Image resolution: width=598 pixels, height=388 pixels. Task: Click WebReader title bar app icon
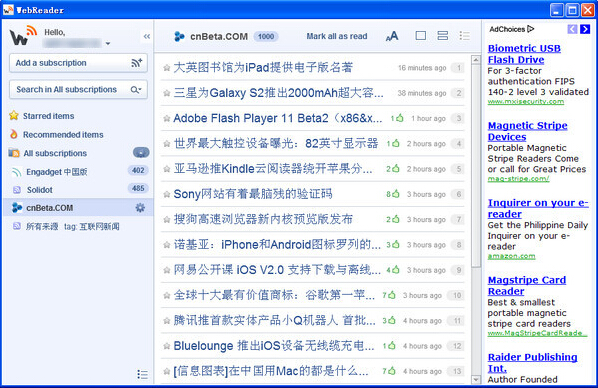click(x=8, y=10)
